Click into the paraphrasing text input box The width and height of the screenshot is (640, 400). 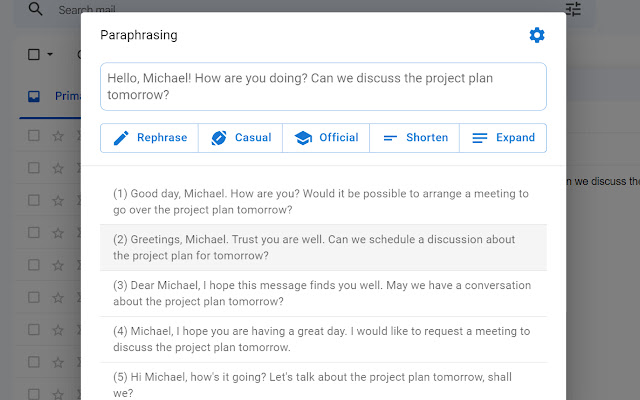click(x=323, y=87)
